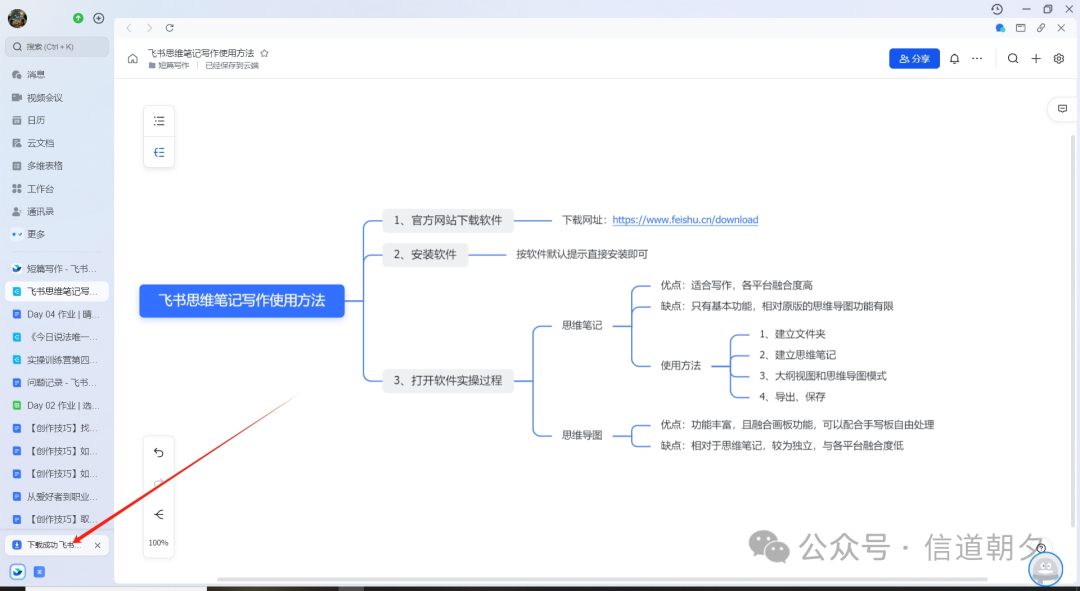1080x591 pixels.
Task: Open the user profile avatar
Action: click(17, 19)
